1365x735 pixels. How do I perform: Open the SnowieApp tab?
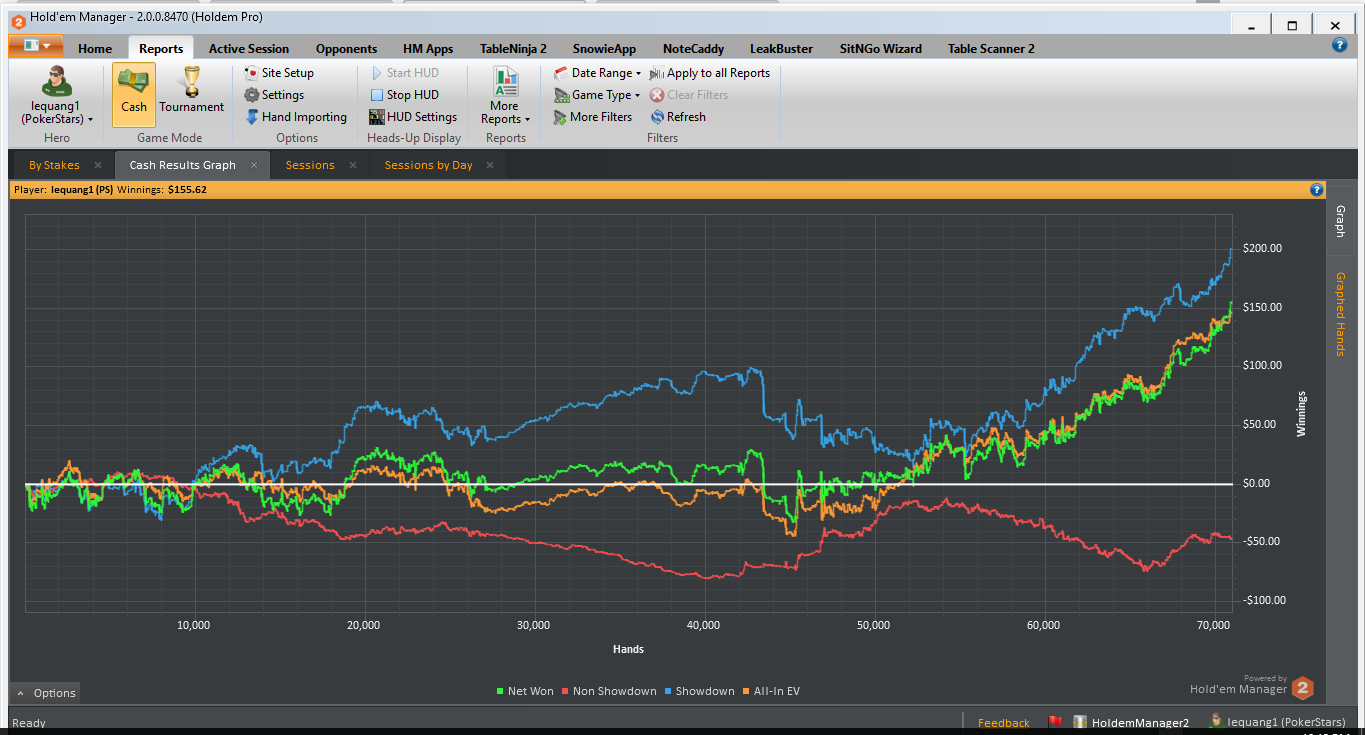(604, 48)
